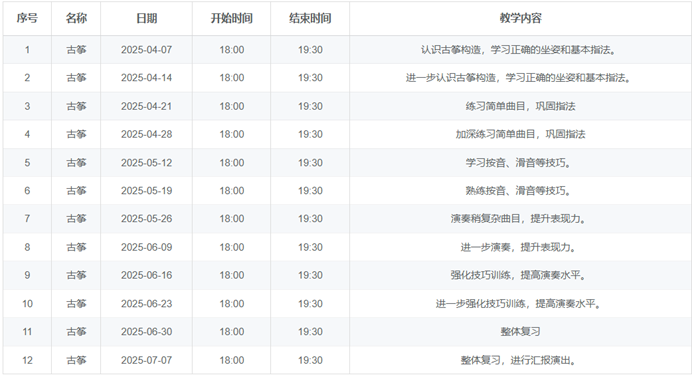Click the 序号 column header
The height and width of the screenshot is (375, 692).
(x=27, y=19)
